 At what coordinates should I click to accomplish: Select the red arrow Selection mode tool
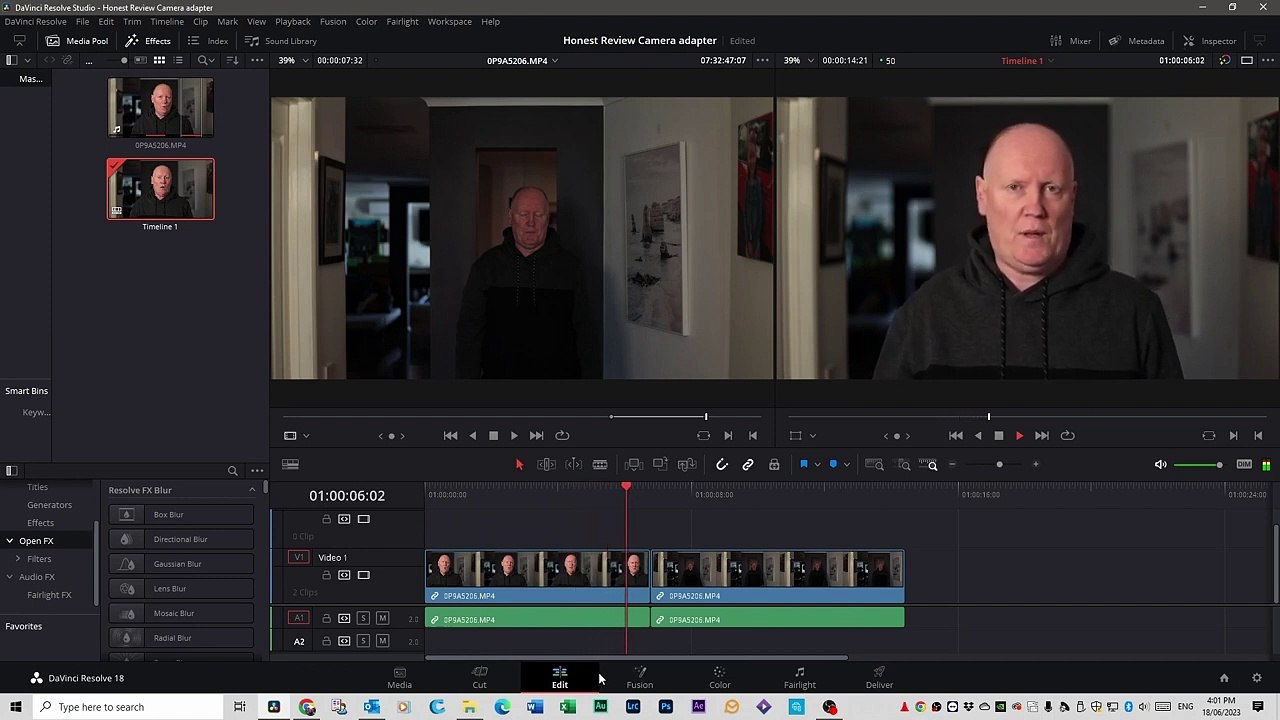pyautogui.click(x=519, y=464)
